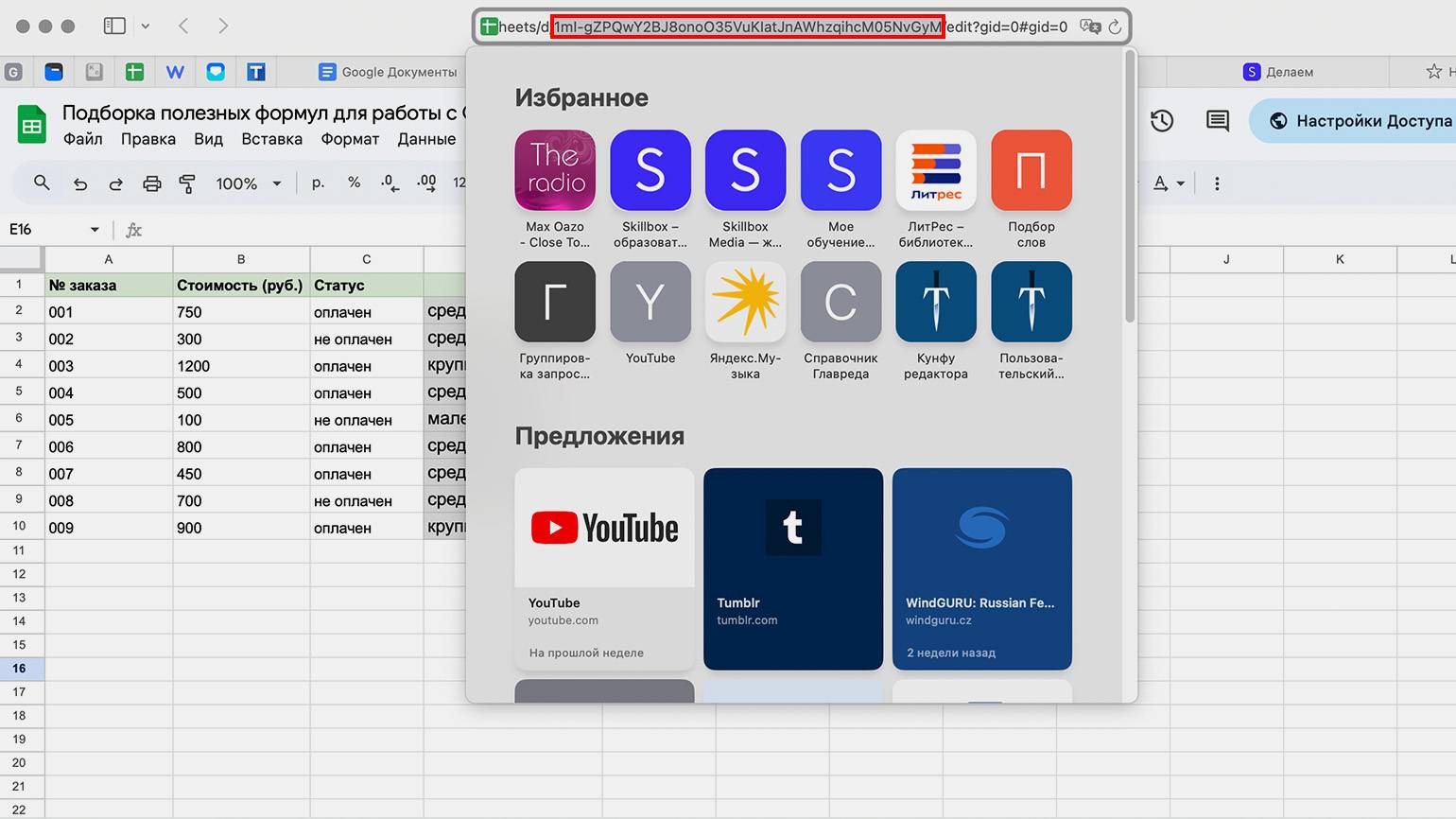Screen dimensions: 1456x819
Task: Switch to the Делаем tab
Action: tap(1278, 72)
